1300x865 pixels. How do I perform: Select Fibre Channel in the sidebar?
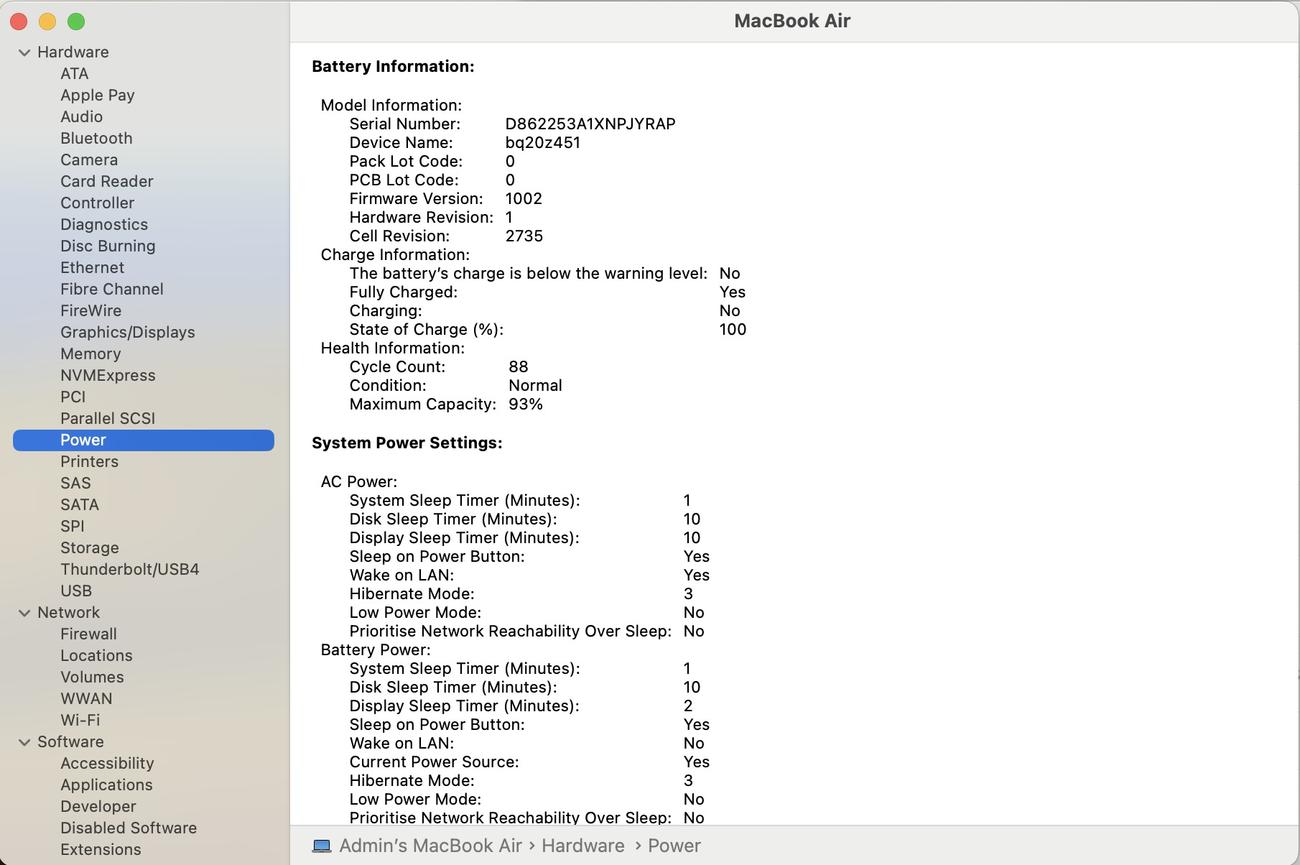click(x=112, y=289)
